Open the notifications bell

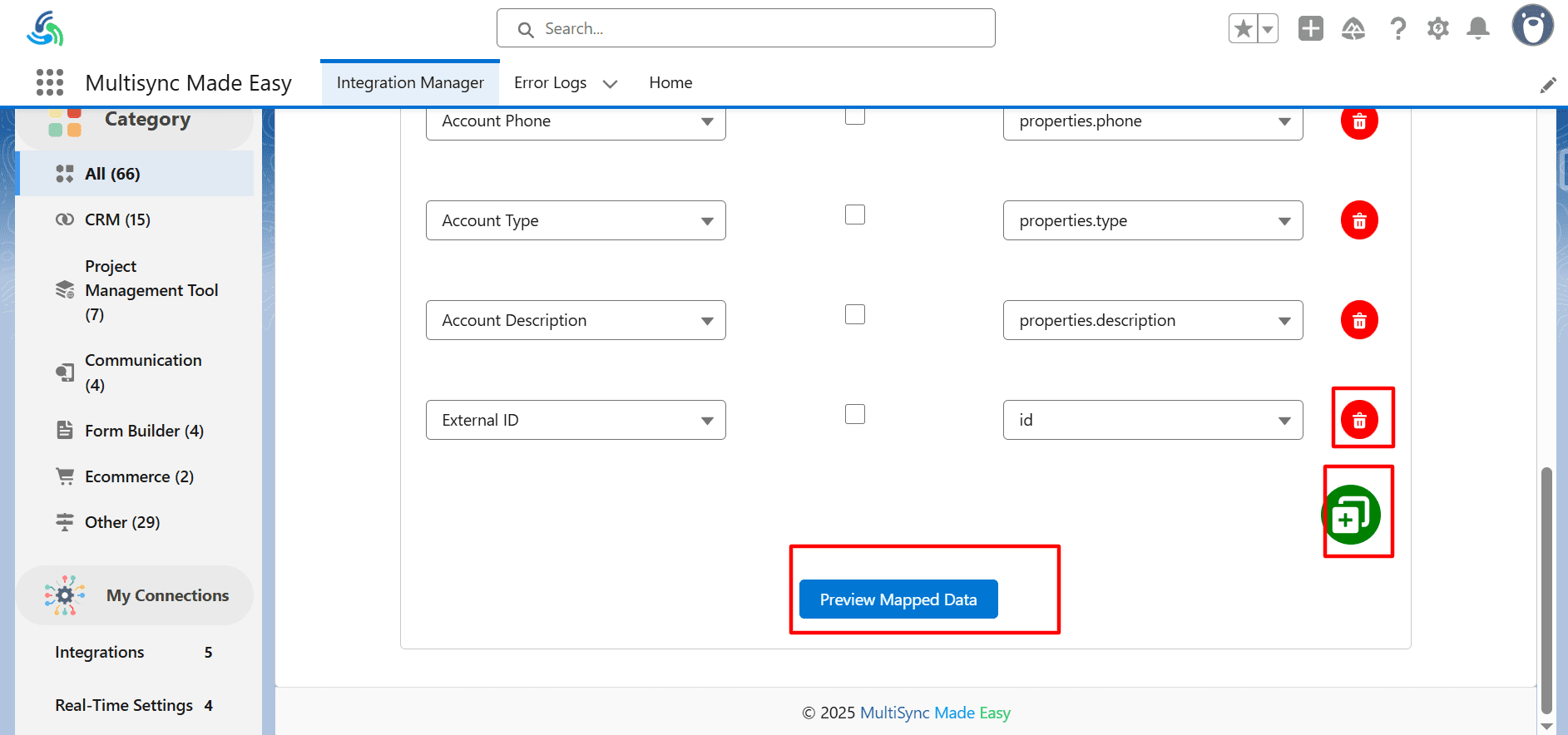click(1477, 29)
